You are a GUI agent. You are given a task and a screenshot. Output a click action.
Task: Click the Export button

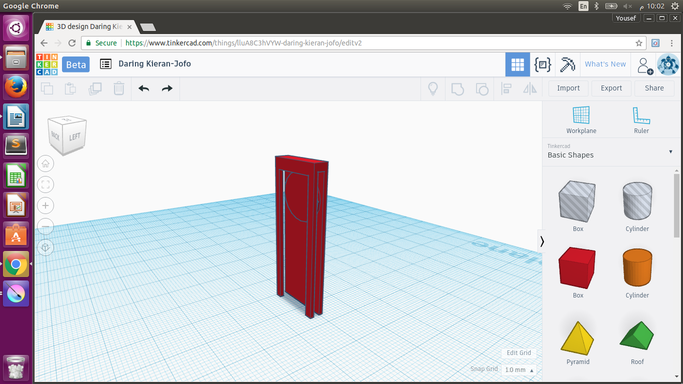click(x=611, y=88)
